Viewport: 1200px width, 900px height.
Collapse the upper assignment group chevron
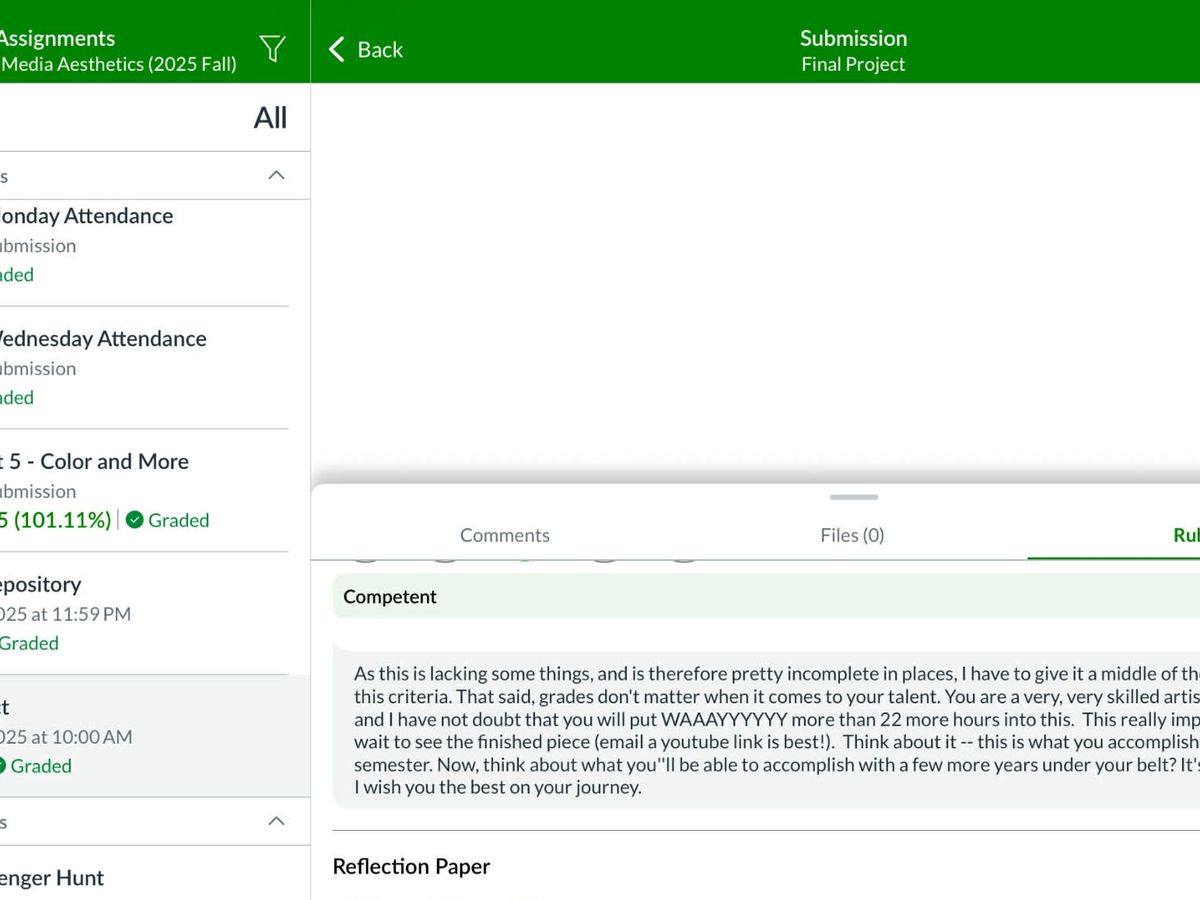point(277,175)
